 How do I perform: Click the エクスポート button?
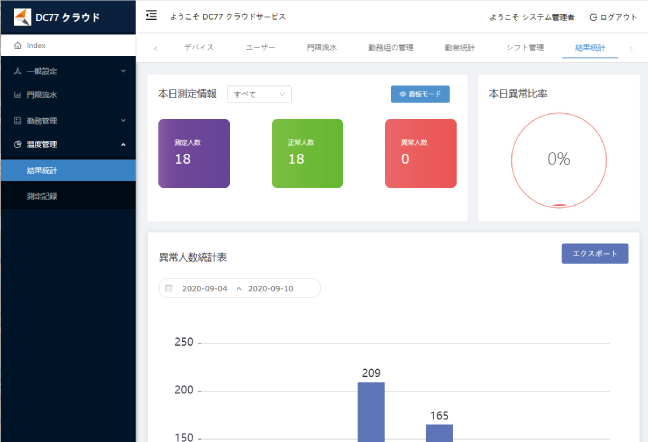pyautogui.click(x=594, y=253)
